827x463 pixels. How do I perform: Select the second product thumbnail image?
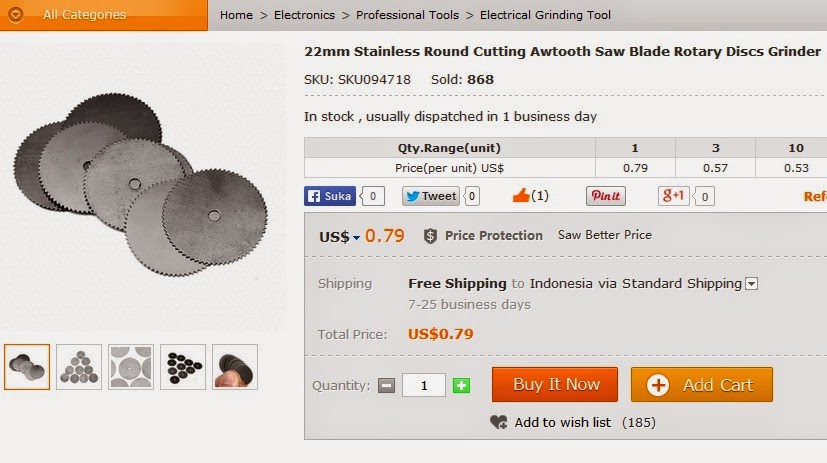[79, 367]
